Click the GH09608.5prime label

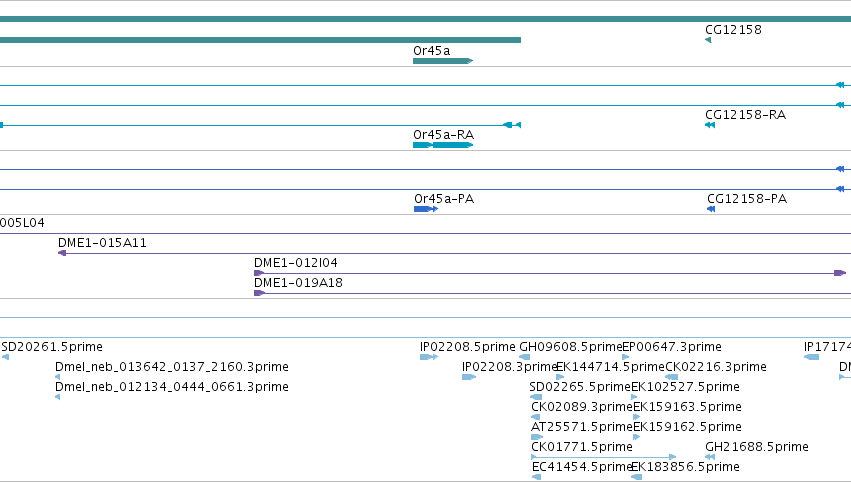point(570,347)
